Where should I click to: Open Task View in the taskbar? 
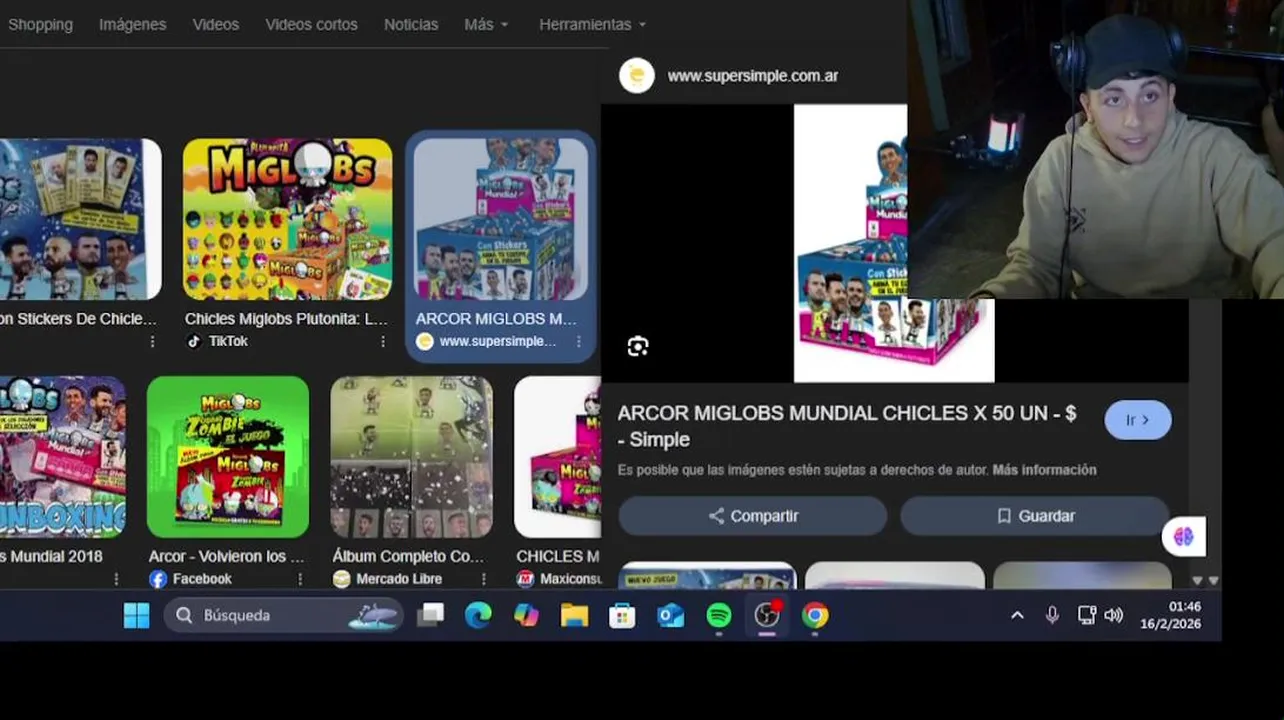[x=430, y=615]
